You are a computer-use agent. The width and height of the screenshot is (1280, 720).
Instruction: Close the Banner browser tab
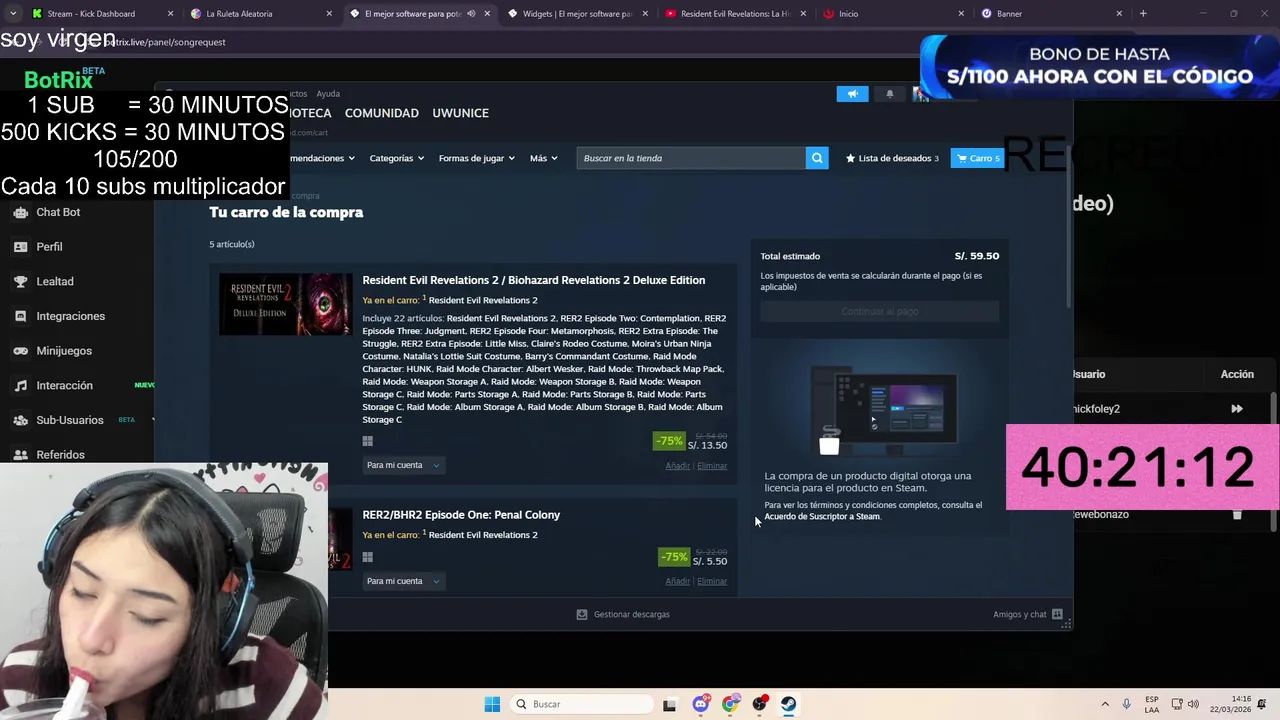click(1119, 14)
